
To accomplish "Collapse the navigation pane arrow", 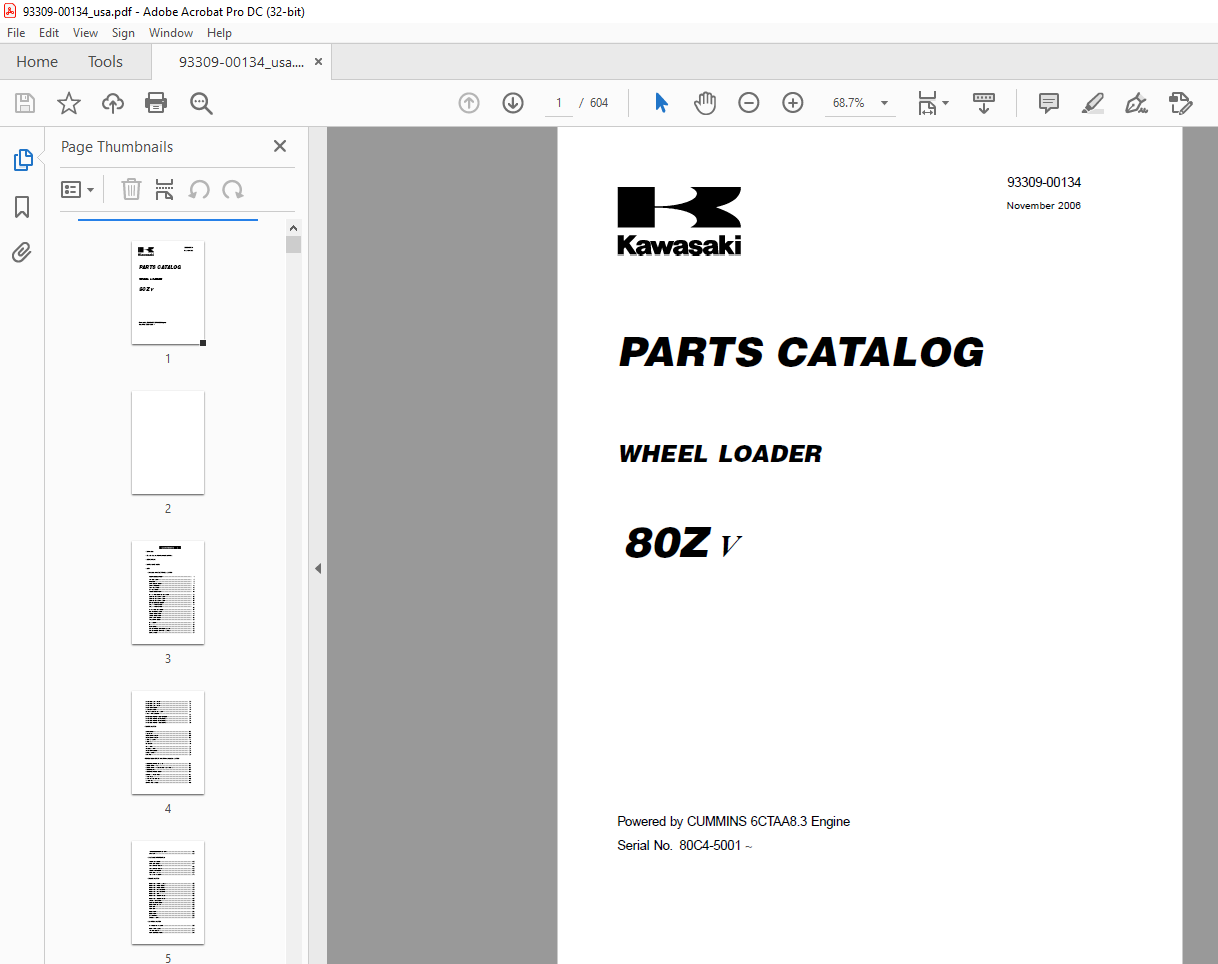I will click(x=318, y=569).
